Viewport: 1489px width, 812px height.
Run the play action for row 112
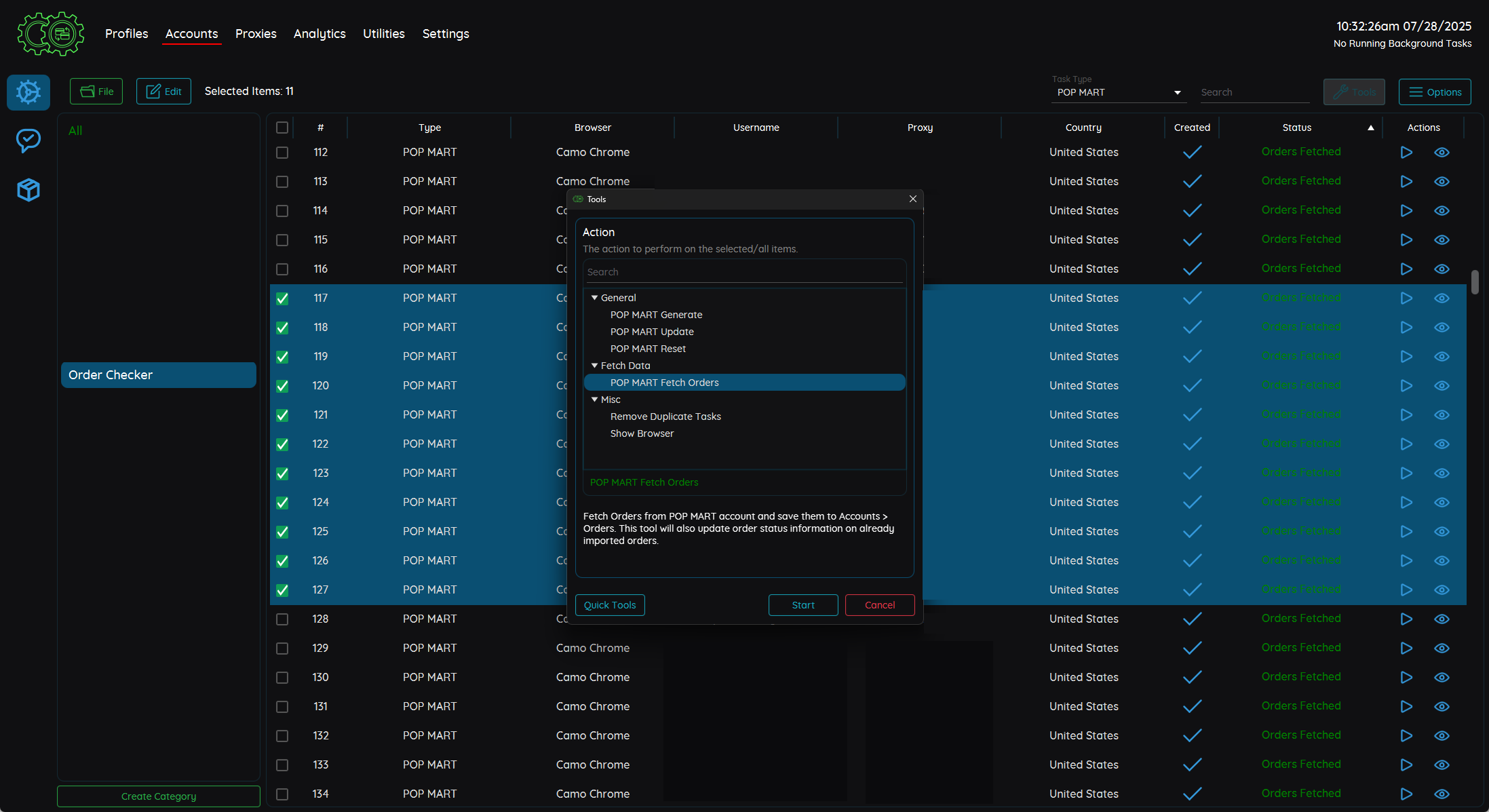tap(1406, 153)
